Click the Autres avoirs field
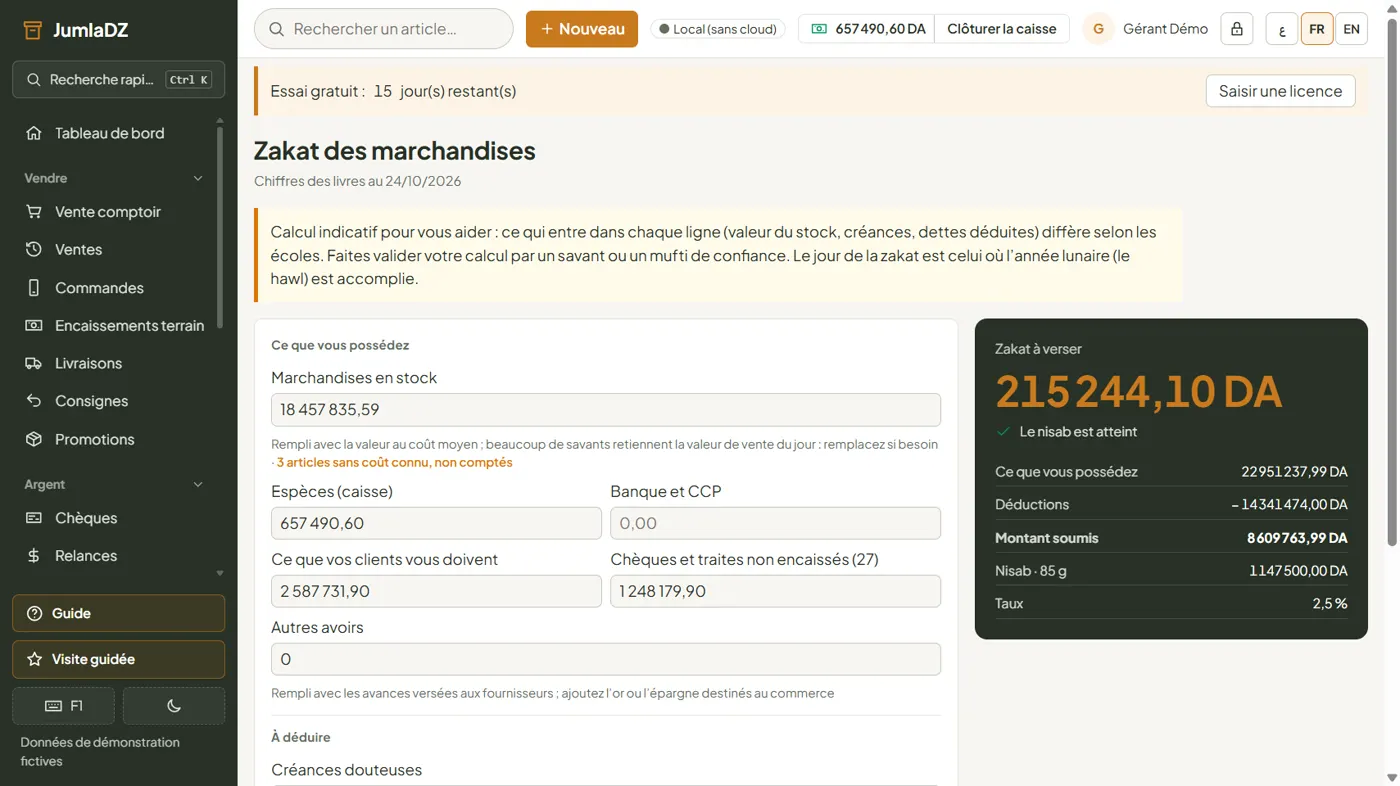 tap(606, 659)
